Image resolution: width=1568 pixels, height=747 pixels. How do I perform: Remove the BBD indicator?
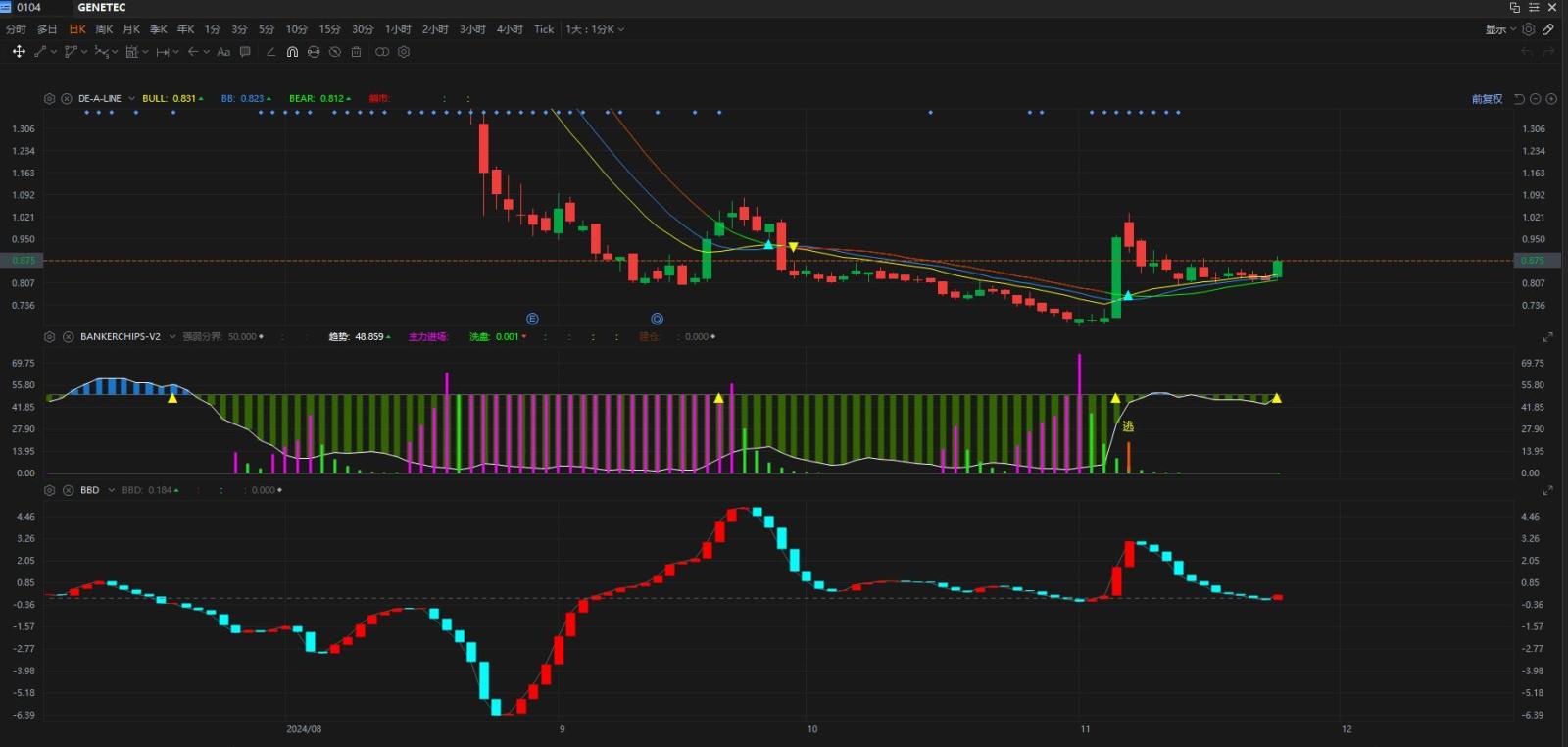pyautogui.click(x=69, y=490)
